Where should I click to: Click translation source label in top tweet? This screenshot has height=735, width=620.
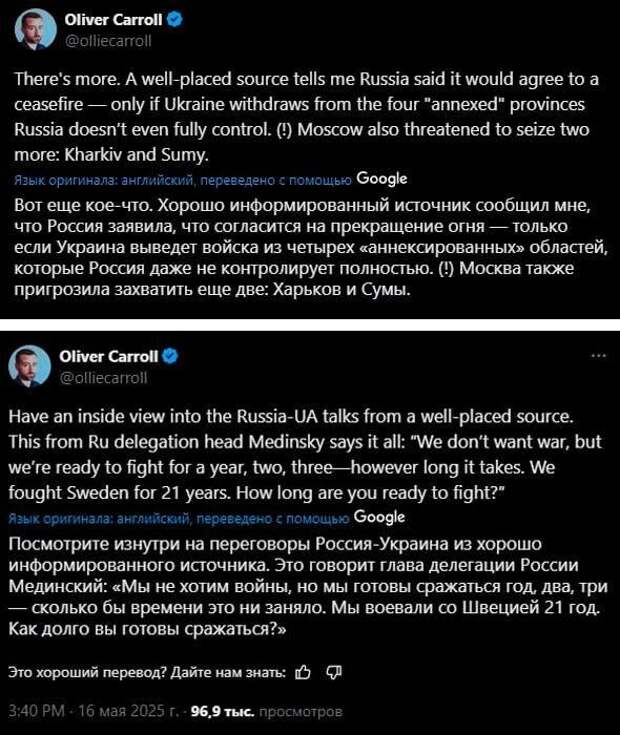183,180
